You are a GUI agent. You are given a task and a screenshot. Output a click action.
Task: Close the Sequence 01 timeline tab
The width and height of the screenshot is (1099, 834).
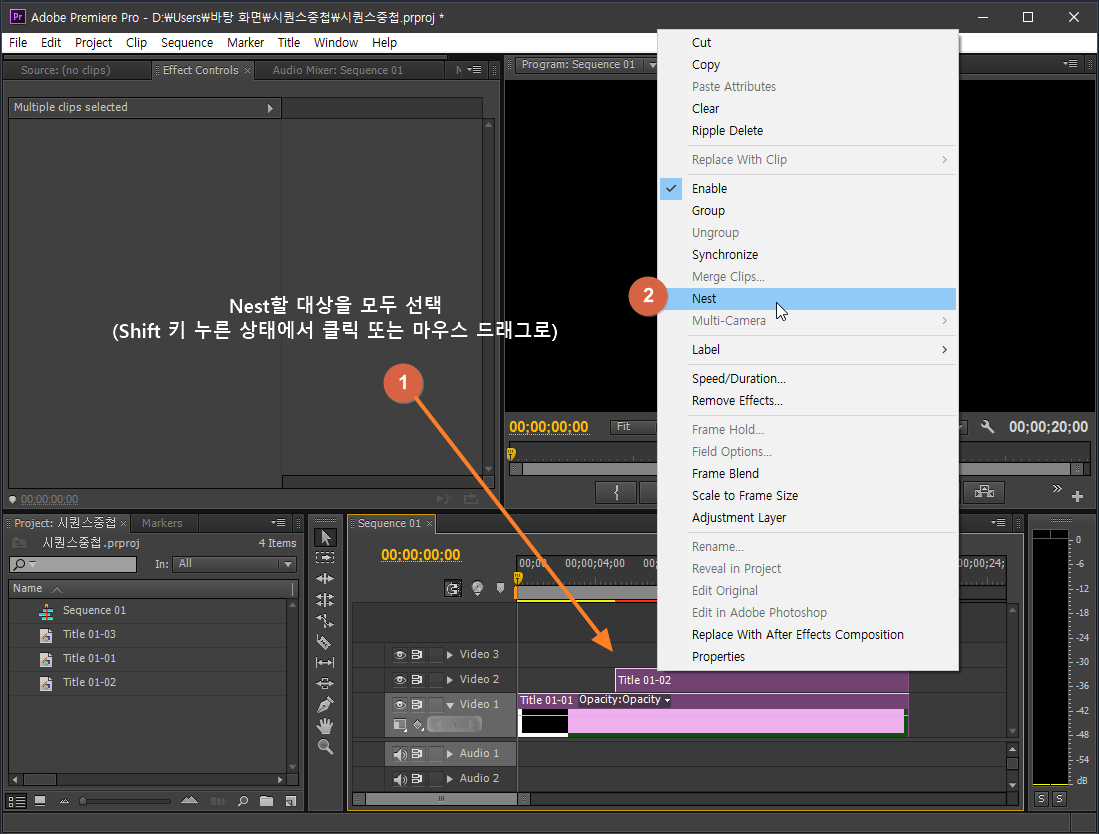tap(430, 524)
